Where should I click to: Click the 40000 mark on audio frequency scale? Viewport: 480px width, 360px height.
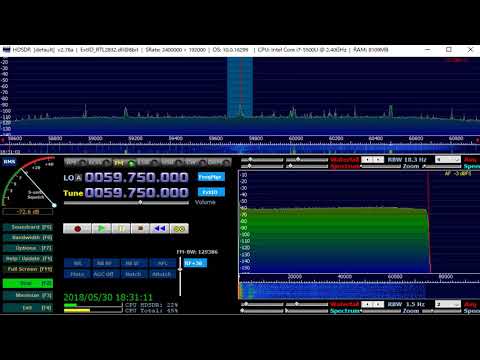tap(344, 276)
